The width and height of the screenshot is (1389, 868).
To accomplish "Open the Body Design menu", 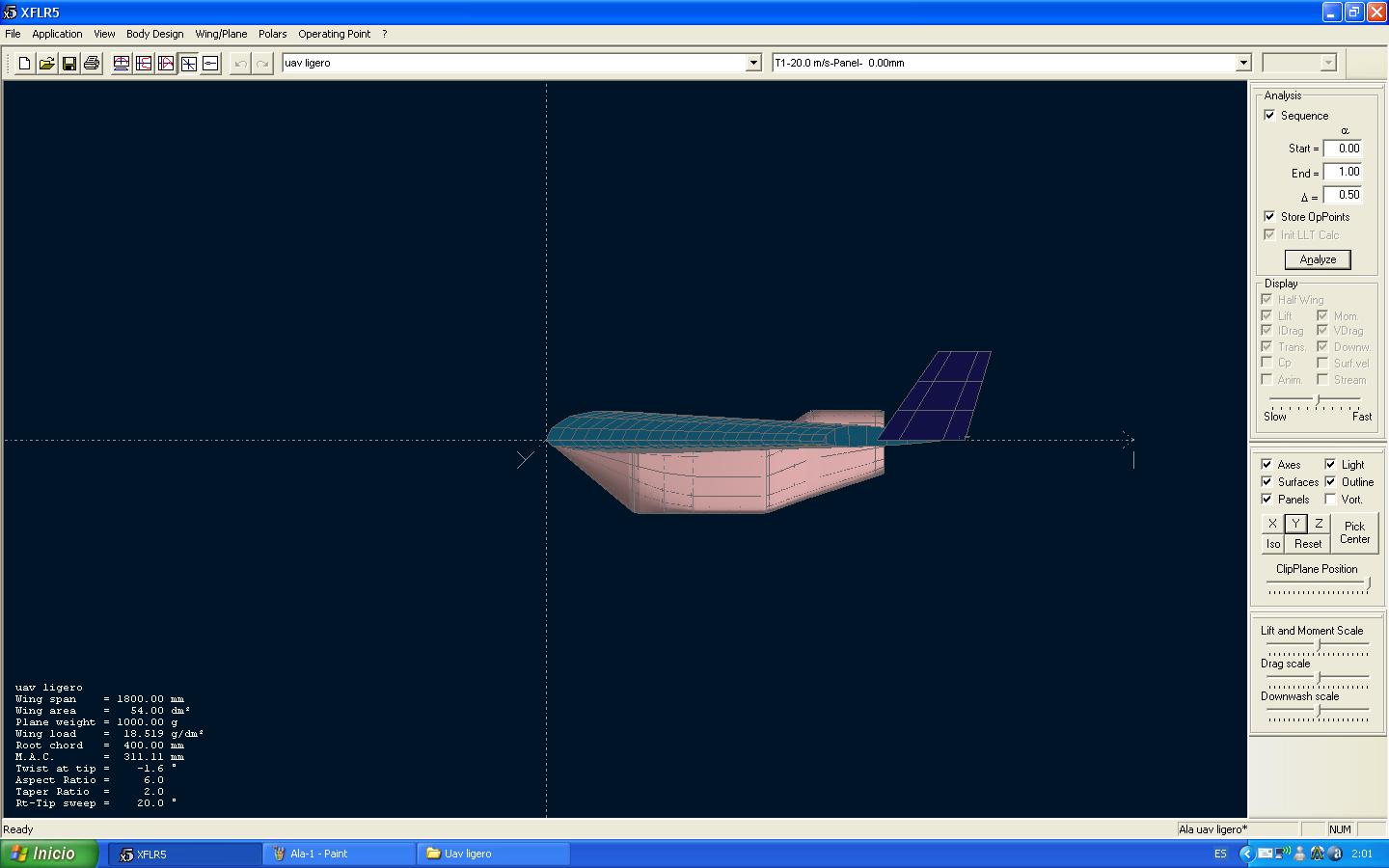I will (x=154, y=34).
